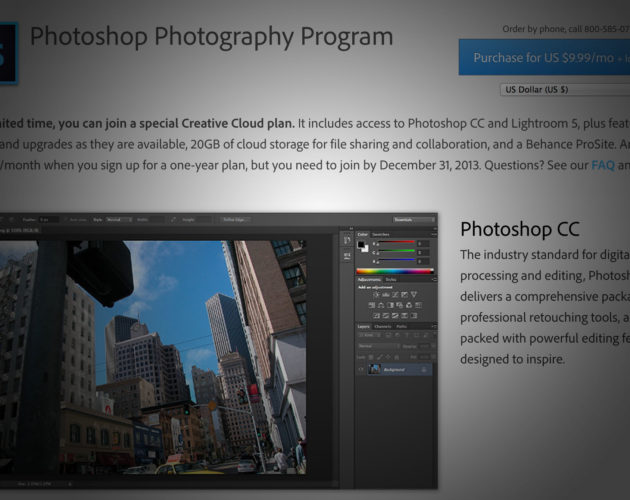Image resolution: width=630 pixels, height=500 pixels.
Task: Toggle lock all for layer
Action: pos(397,357)
